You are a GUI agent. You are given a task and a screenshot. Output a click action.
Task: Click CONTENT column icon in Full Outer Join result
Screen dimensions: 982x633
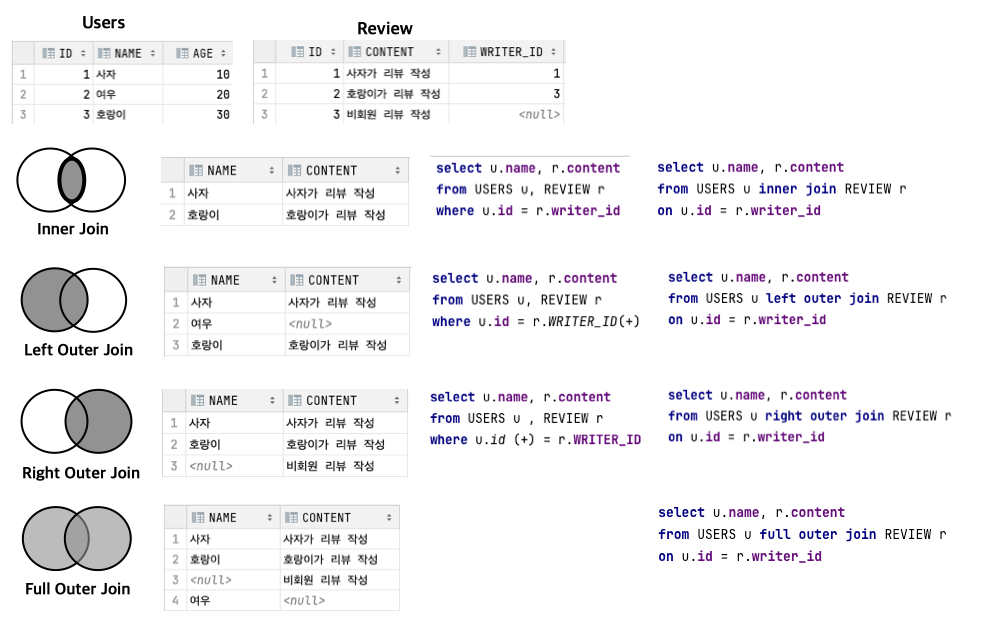tap(291, 517)
